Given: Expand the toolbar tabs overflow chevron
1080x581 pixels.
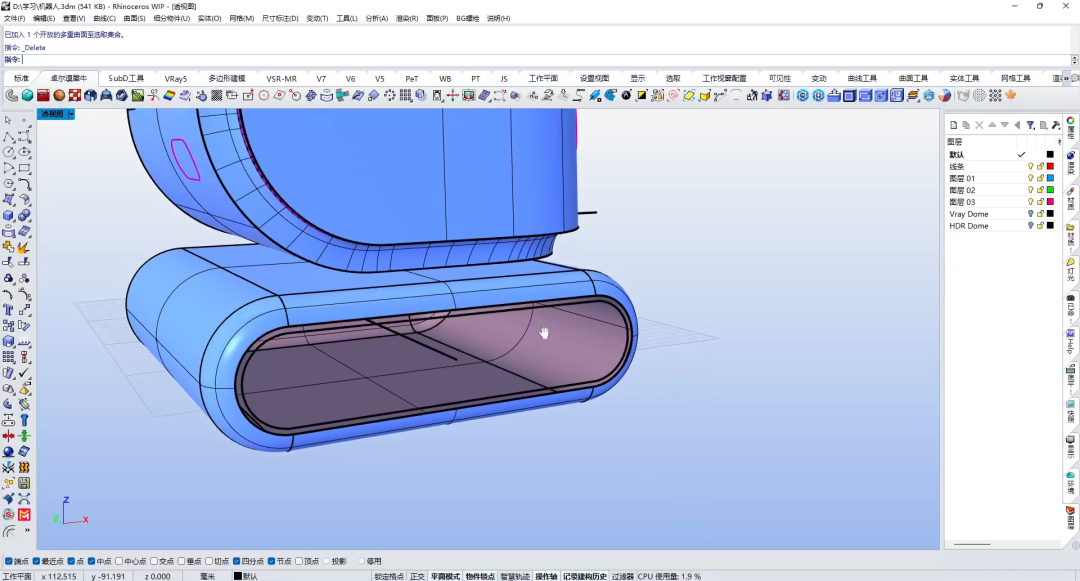Looking at the screenshot, I should [1067, 78].
